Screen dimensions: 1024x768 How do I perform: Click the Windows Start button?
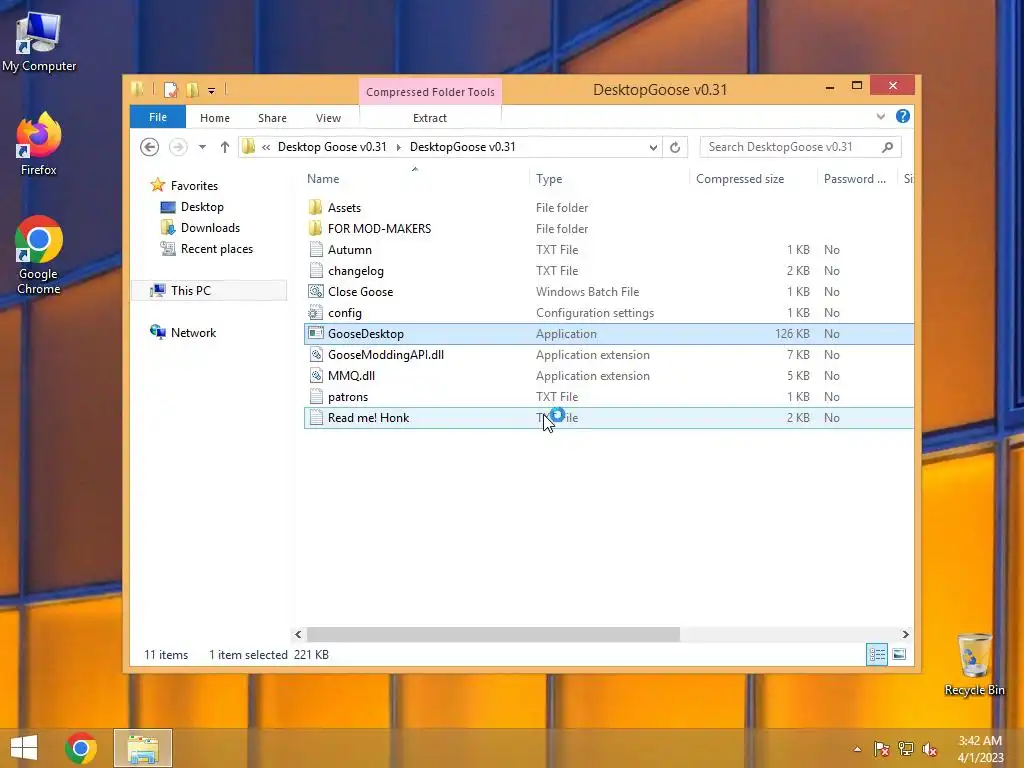pos(24,748)
